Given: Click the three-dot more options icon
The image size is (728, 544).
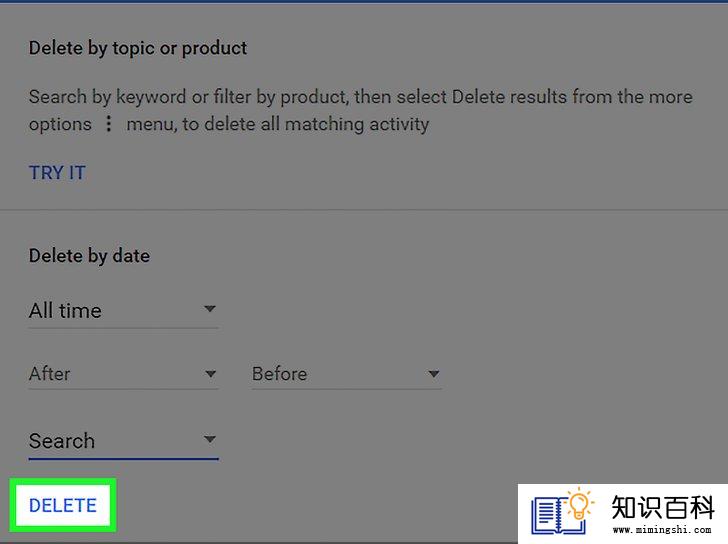Looking at the screenshot, I should click(x=109, y=123).
